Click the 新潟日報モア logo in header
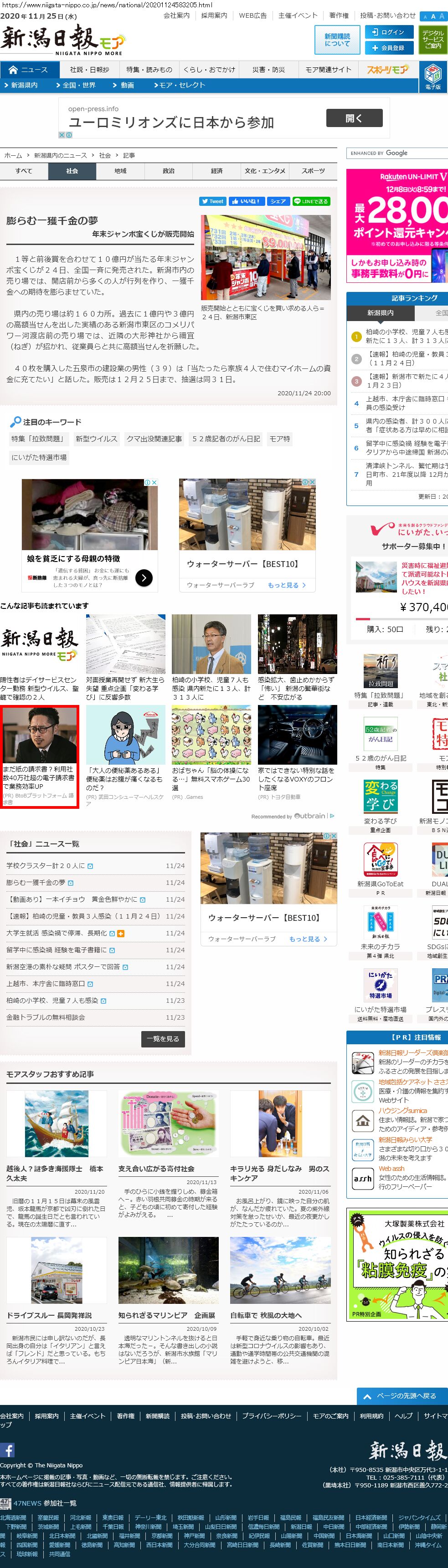The image size is (448, 1568). pos(62,40)
